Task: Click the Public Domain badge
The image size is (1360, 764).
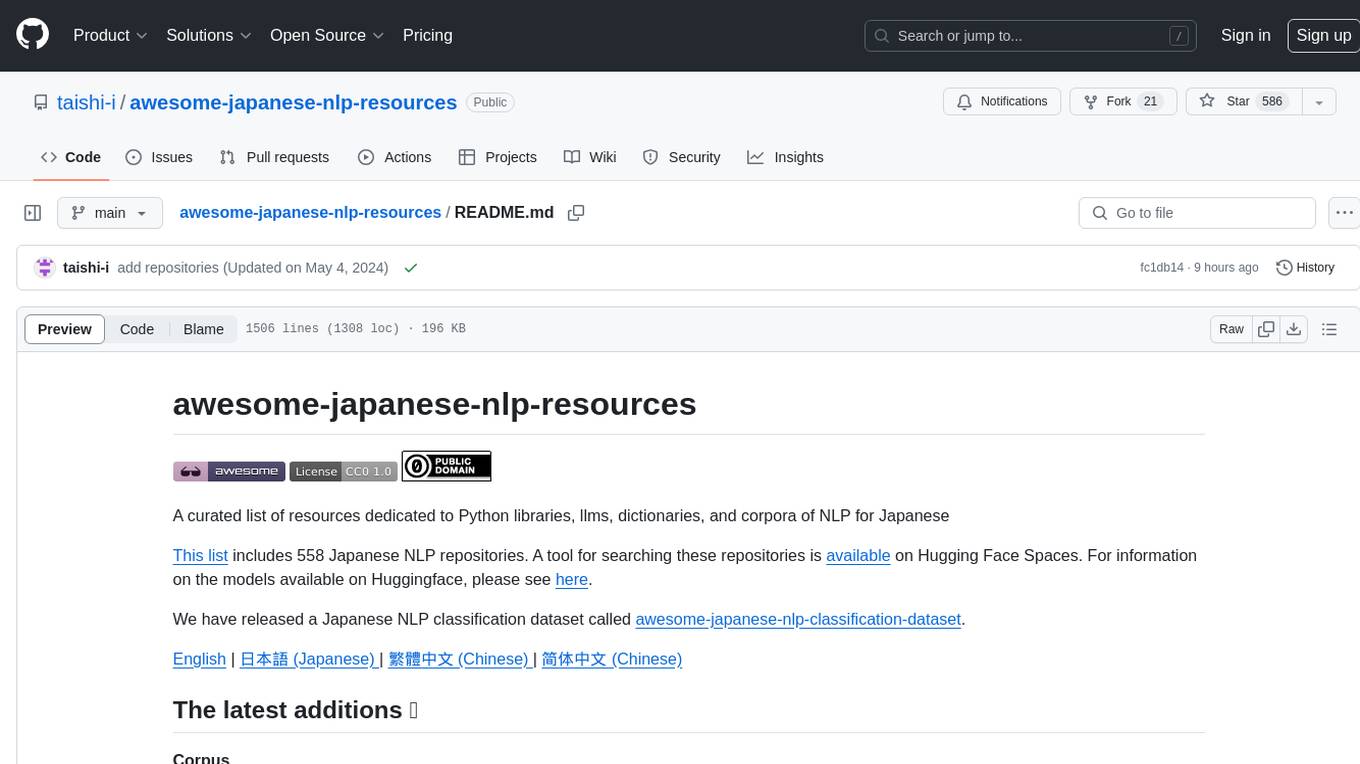Action: (x=446, y=466)
